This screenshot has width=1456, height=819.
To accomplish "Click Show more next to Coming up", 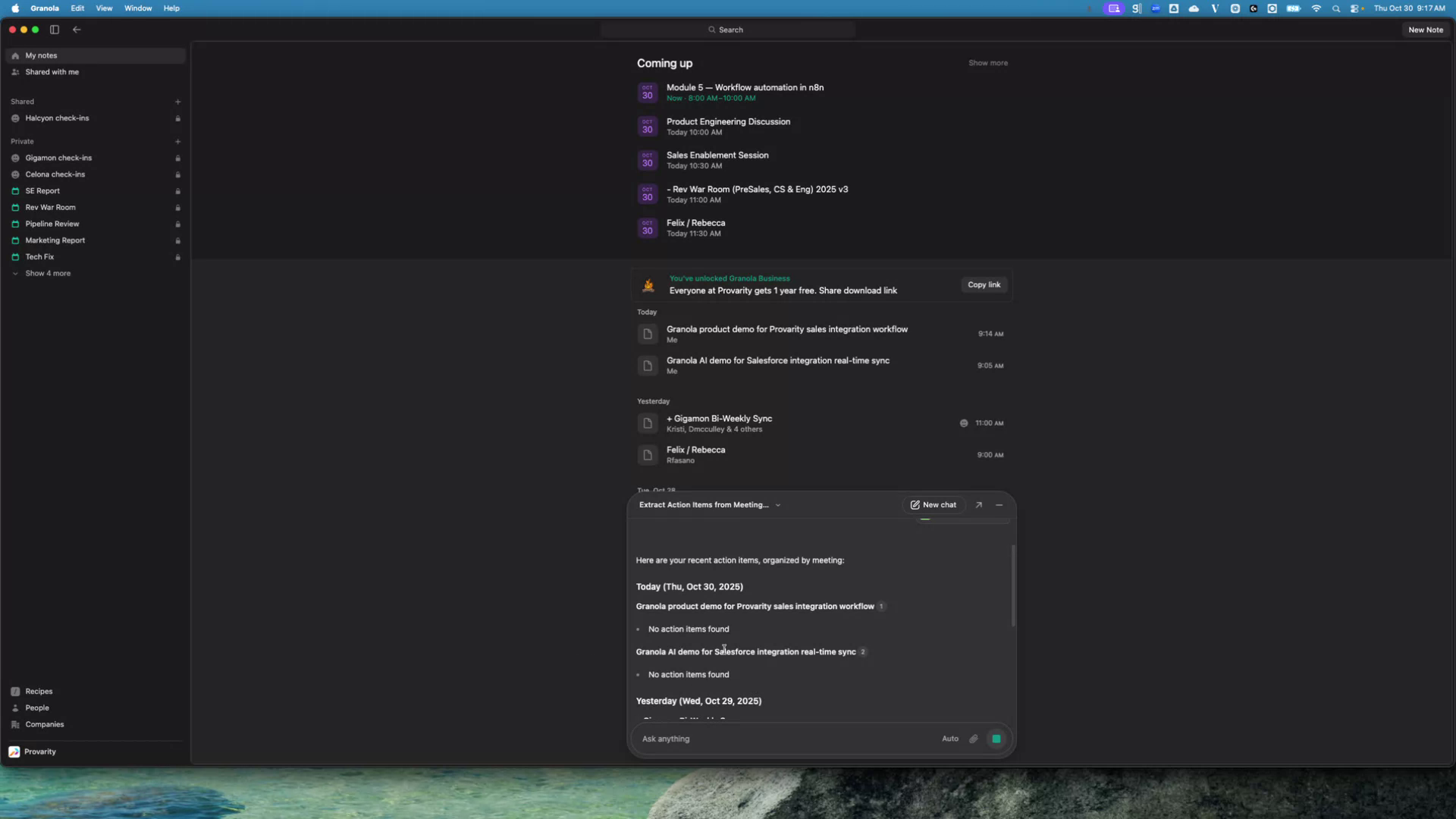I will pos(987,63).
